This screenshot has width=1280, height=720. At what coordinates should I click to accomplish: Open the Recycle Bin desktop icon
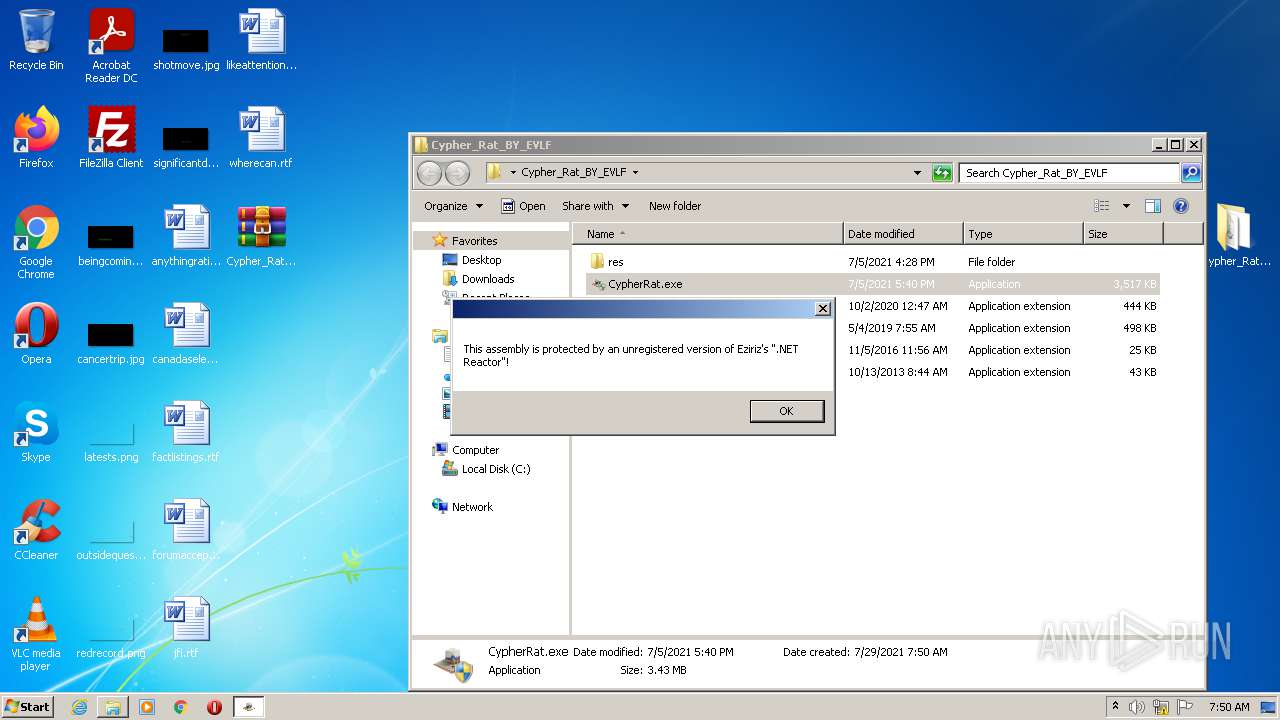(36, 40)
